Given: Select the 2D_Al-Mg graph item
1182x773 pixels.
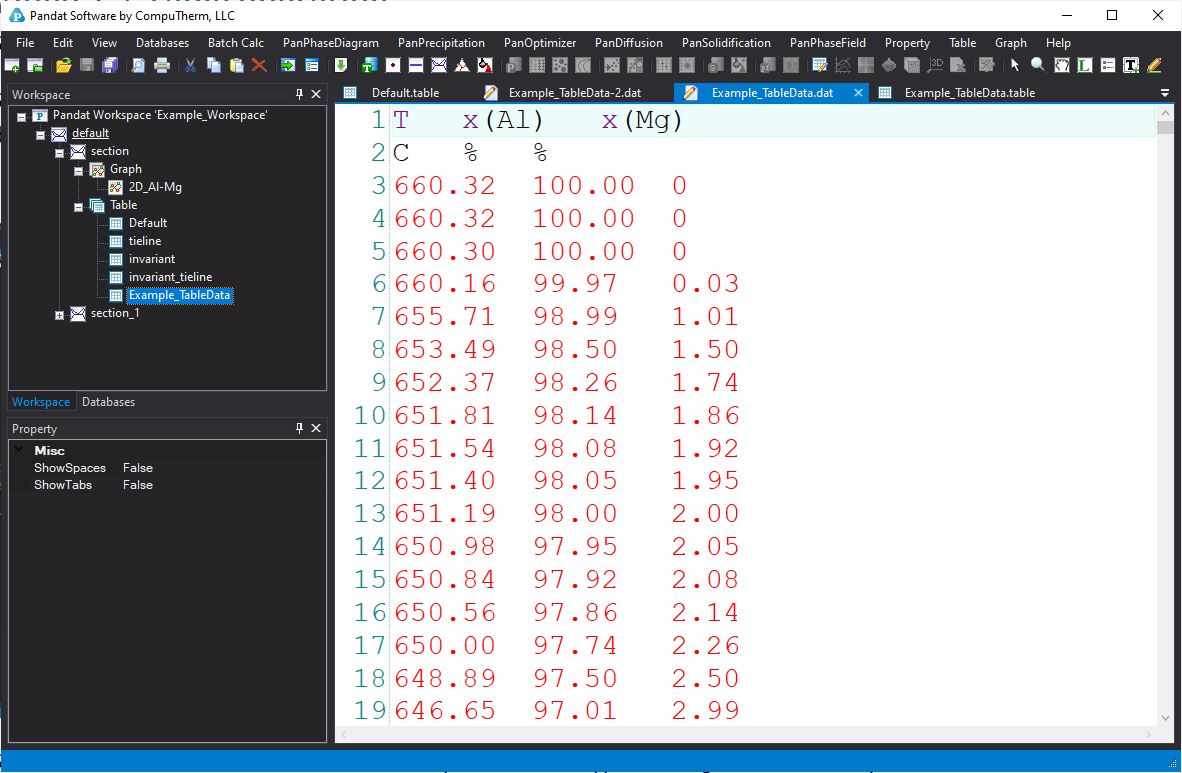Looking at the screenshot, I should [154, 187].
